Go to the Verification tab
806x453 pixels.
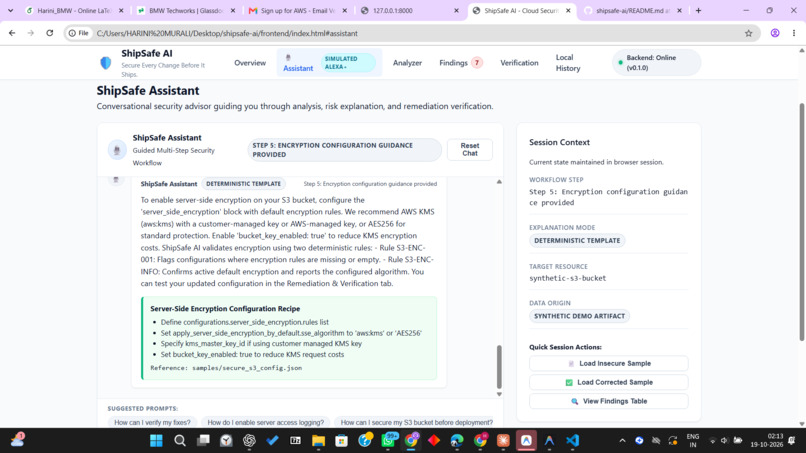click(519, 63)
